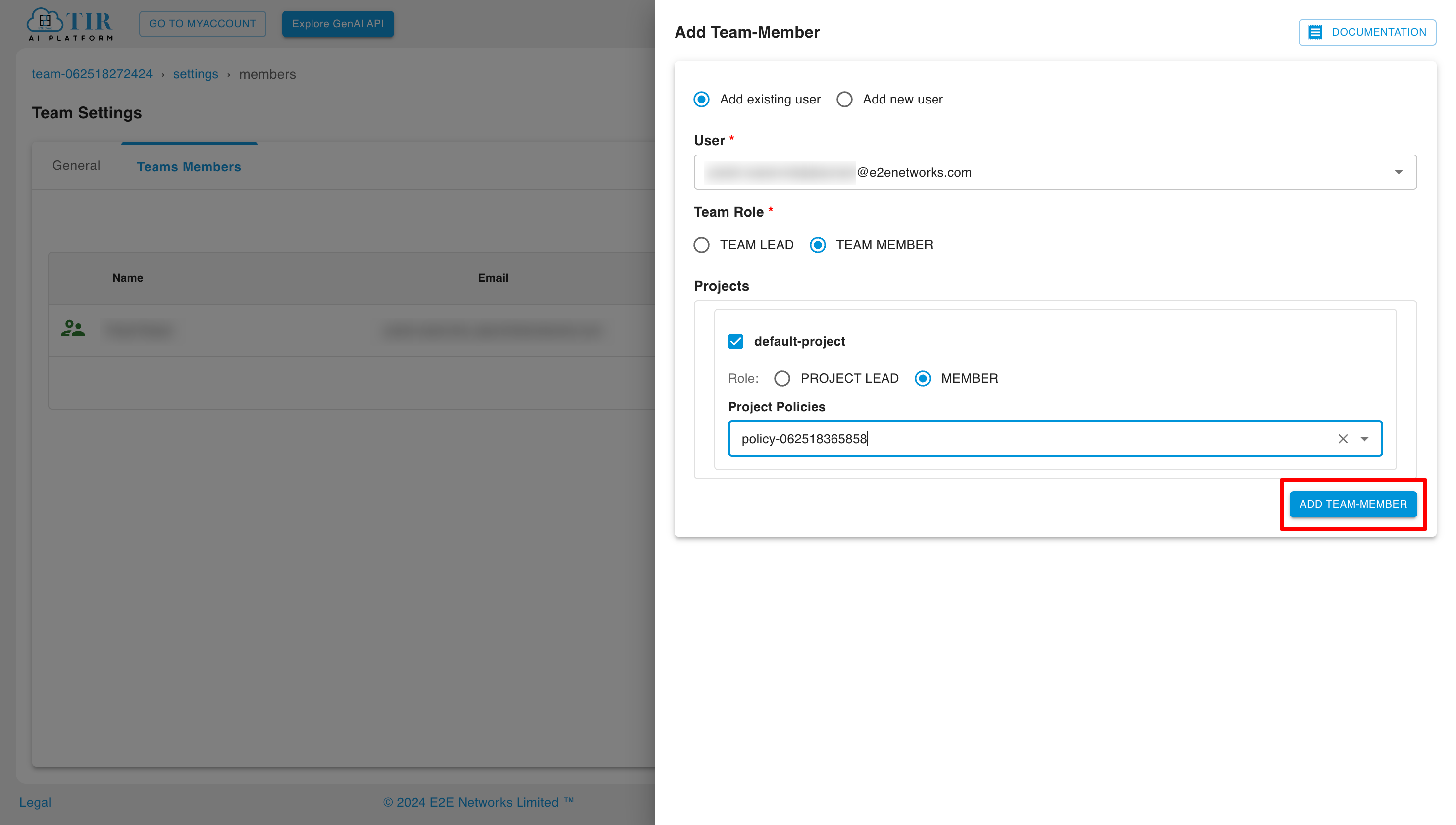Click the ADD TEAM-MEMBER button
1456x825 pixels.
(1352, 503)
